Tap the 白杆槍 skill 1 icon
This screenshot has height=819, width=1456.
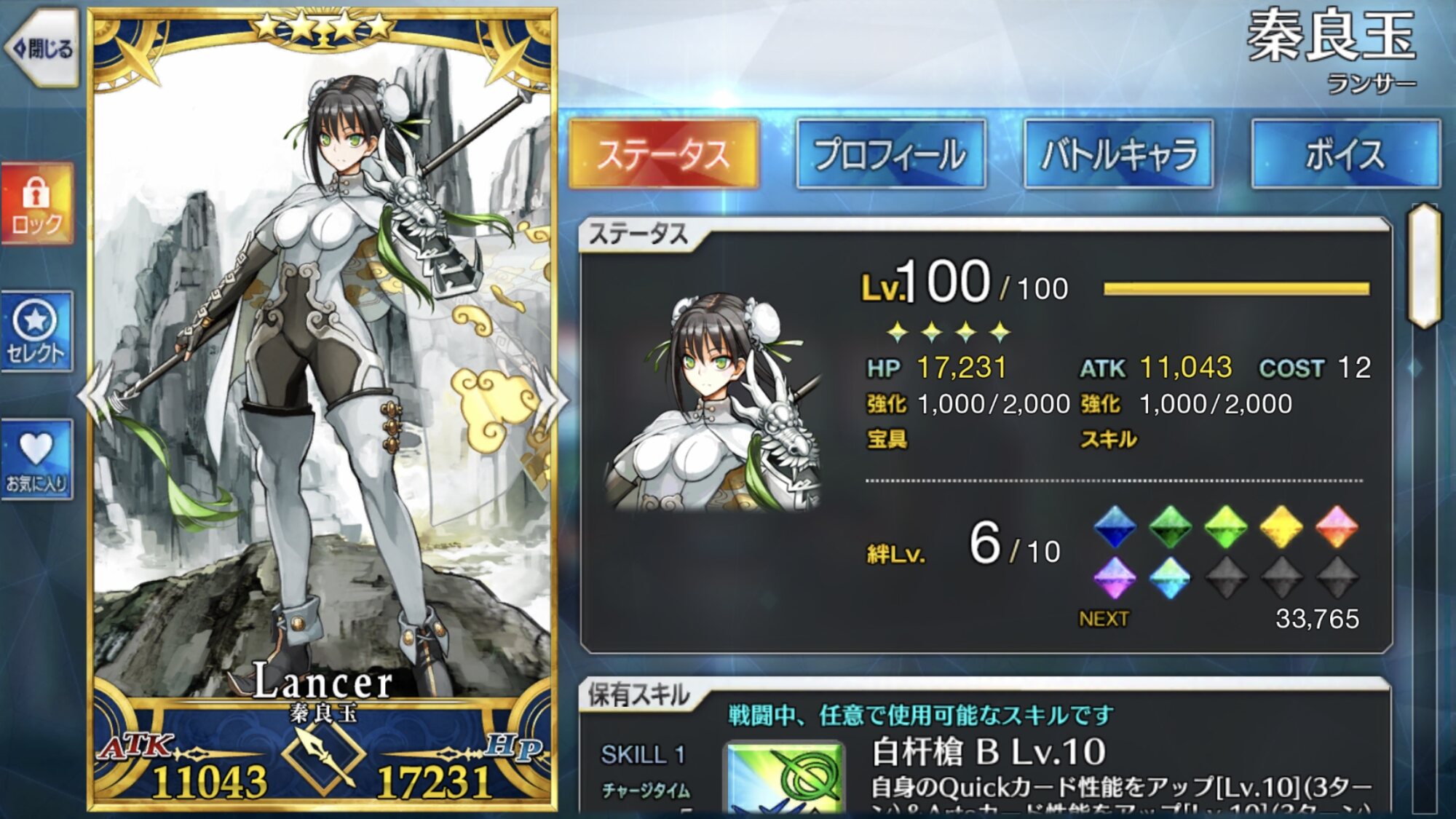coord(785,778)
